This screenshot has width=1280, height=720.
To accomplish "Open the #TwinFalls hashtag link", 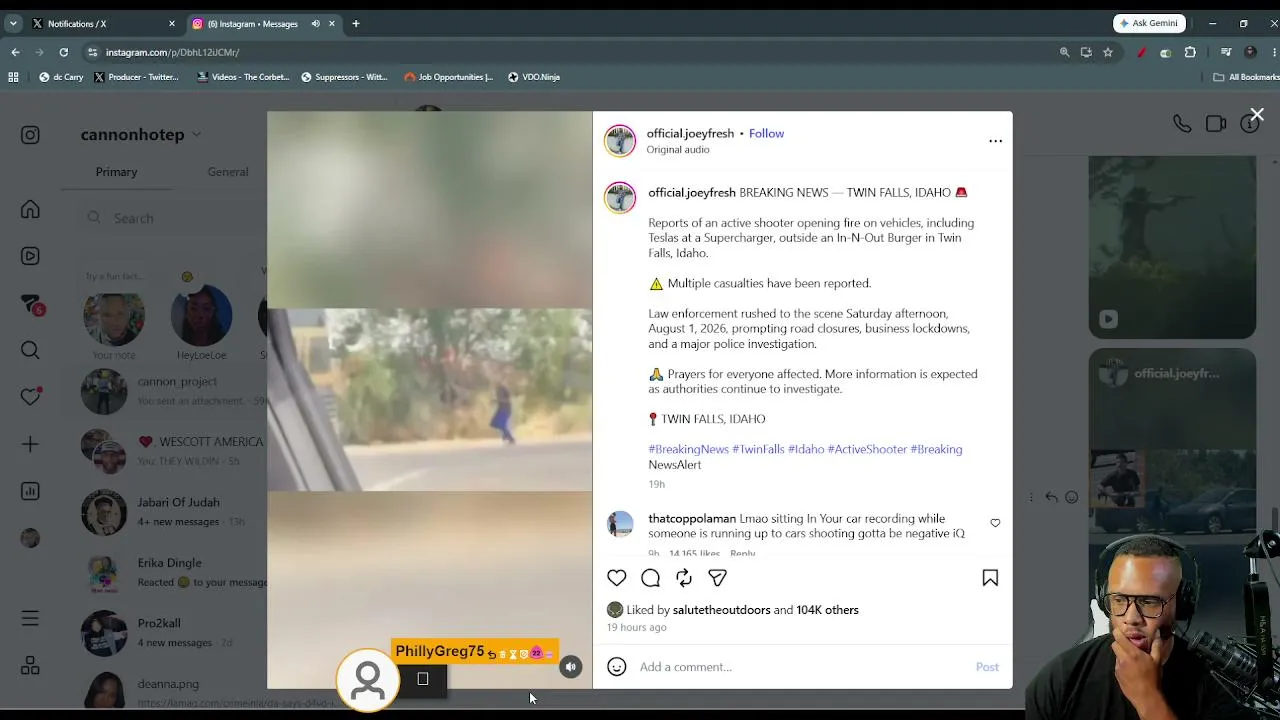I will [758, 449].
